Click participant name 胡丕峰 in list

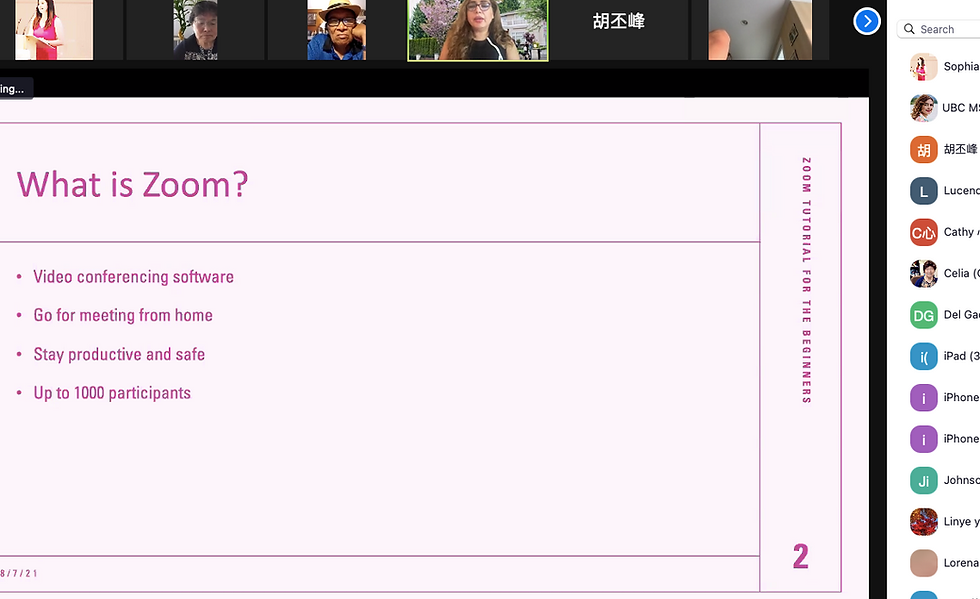pos(961,149)
